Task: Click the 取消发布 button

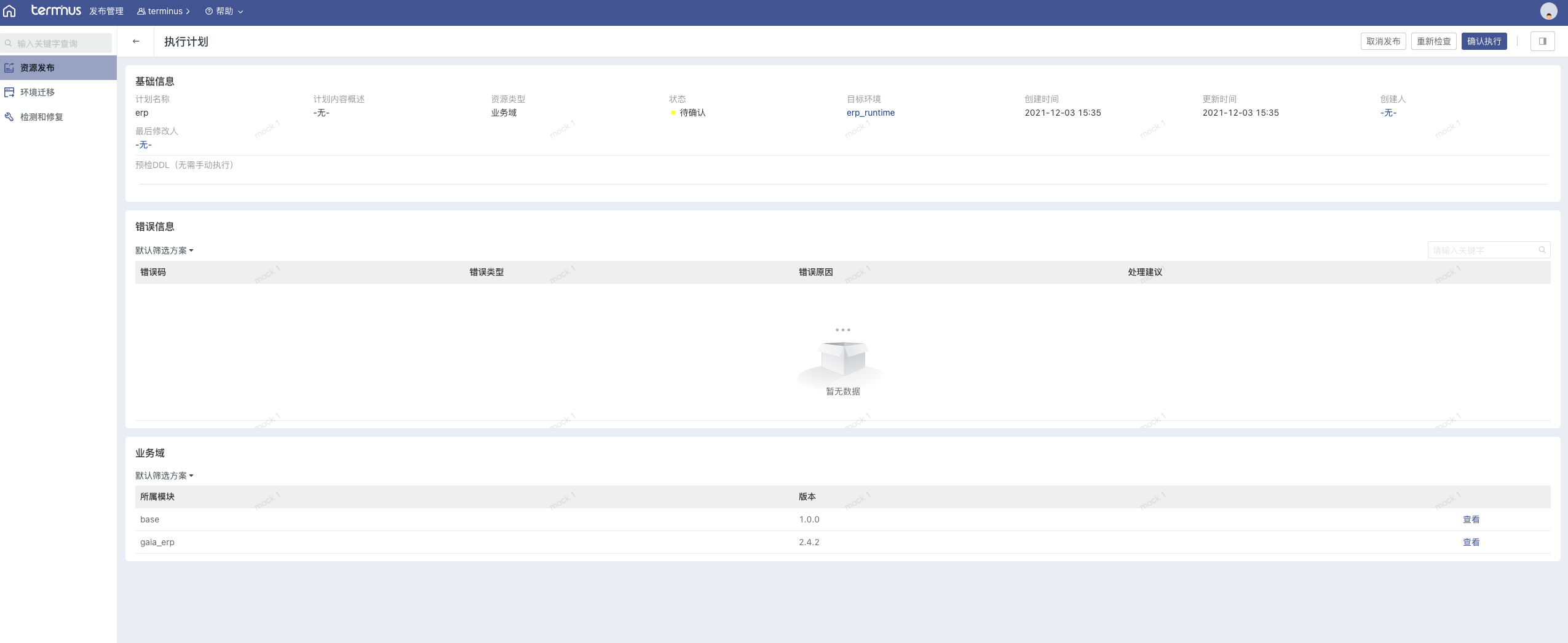Action: pos(1383,41)
